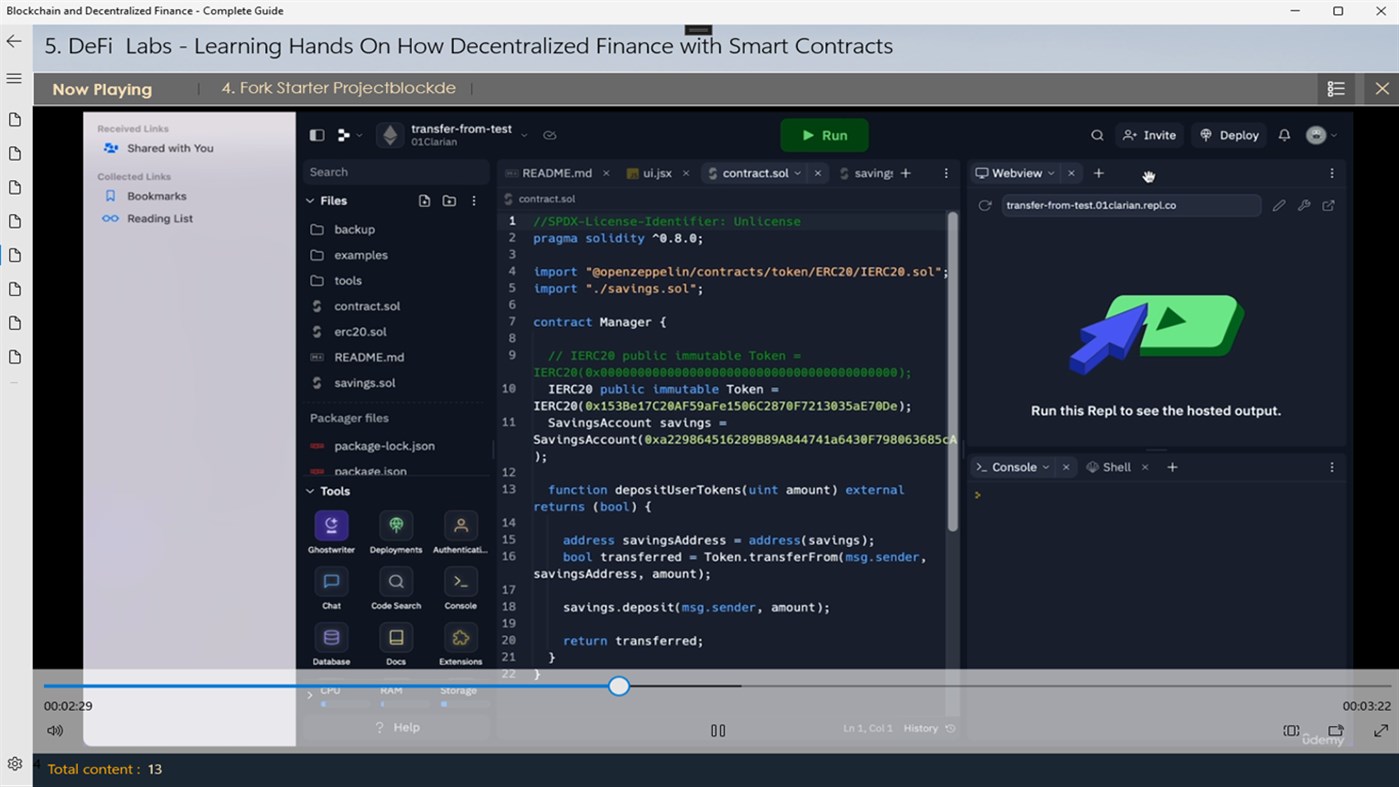
Task: Create a new file in the Files panel
Action: tap(424, 200)
